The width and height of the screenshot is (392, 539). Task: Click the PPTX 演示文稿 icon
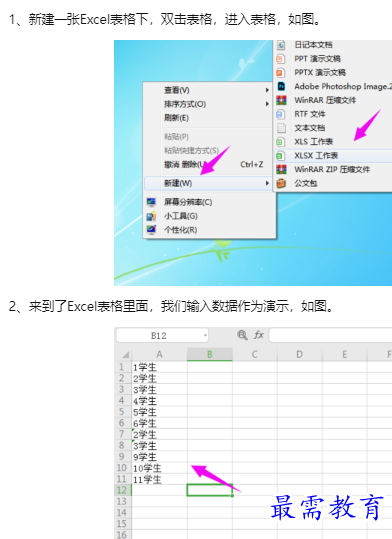281,73
